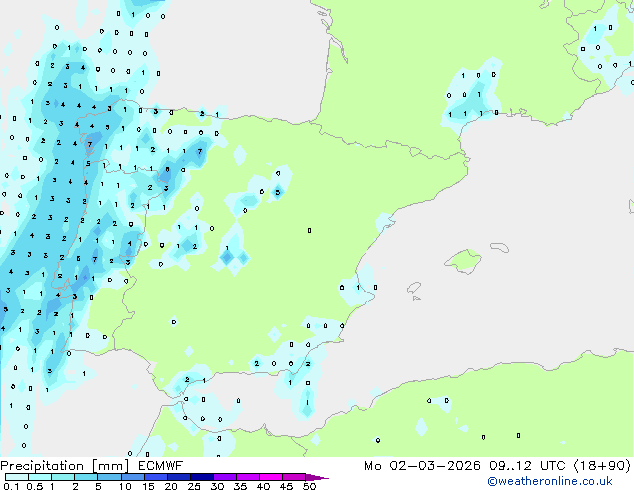The width and height of the screenshot is (634, 490).
Task: Click the 5–10 mm legend swatch
Action: click(109, 477)
